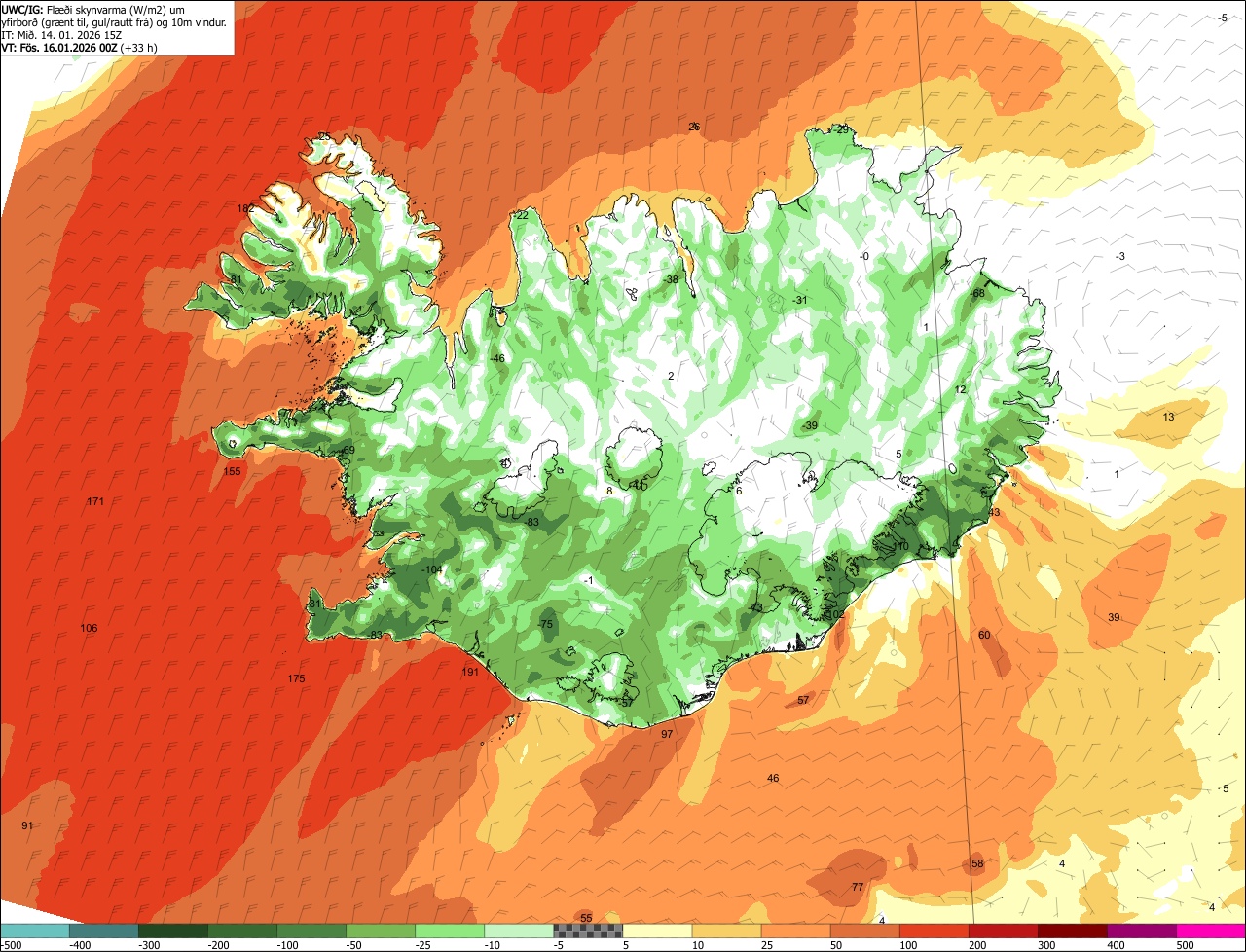
Task: Click the legend swatch between 50 and 100
Action: [x=864, y=931]
